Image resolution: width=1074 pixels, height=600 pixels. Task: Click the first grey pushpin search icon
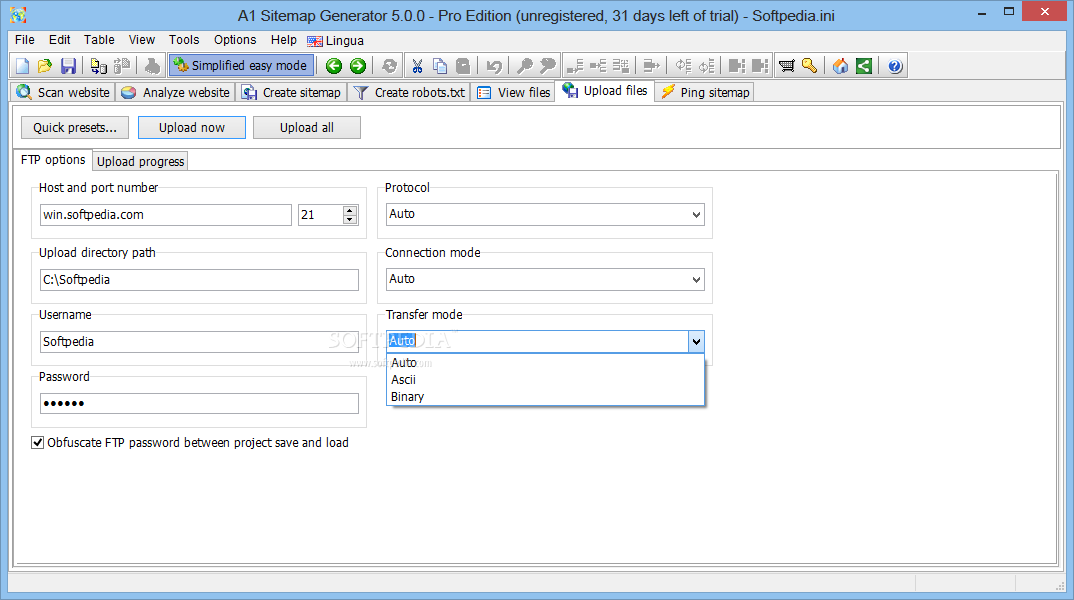[x=525, y=66]
